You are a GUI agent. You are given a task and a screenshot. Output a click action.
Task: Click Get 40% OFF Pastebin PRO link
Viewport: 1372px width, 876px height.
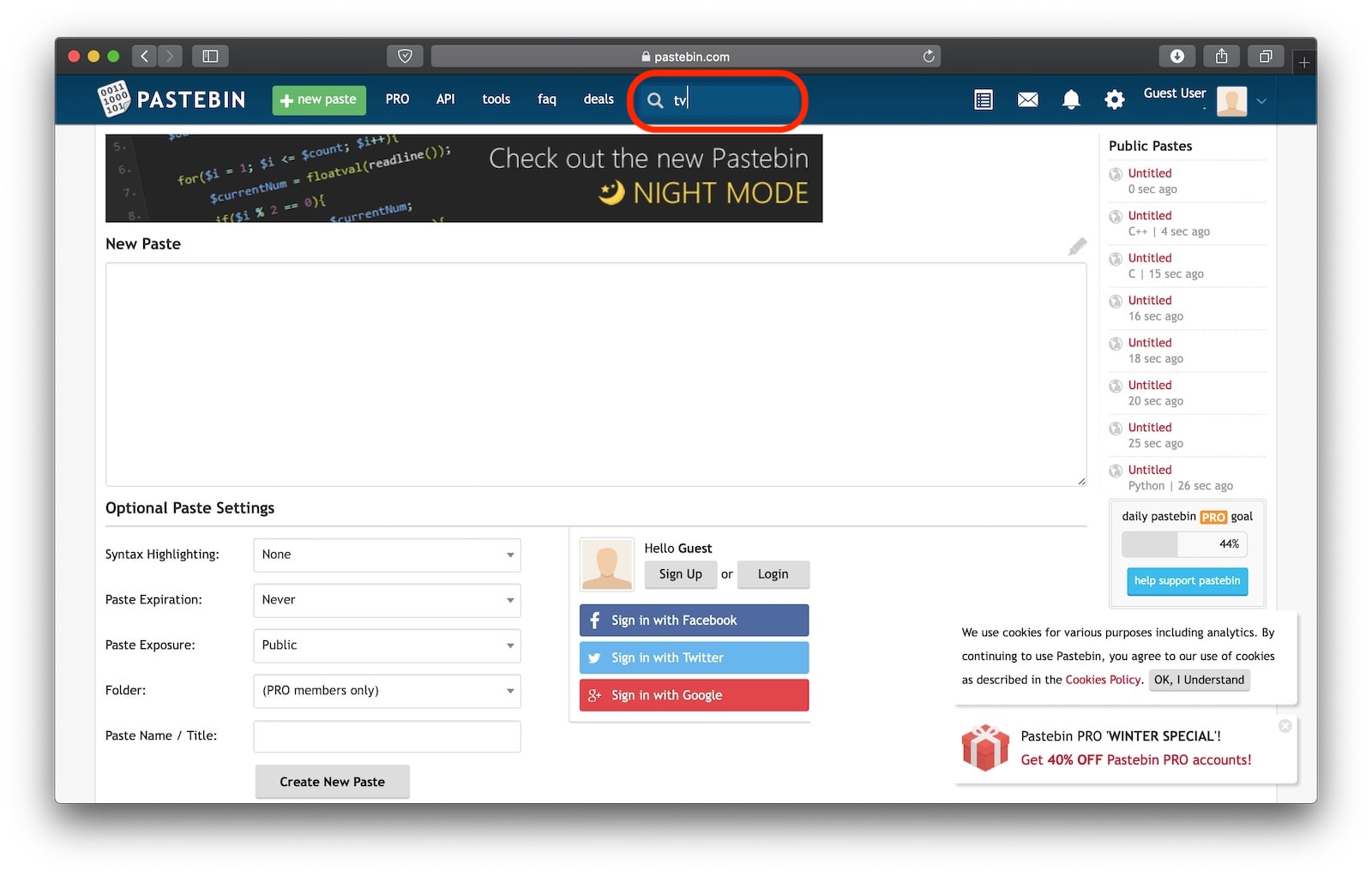[1135, 760]
